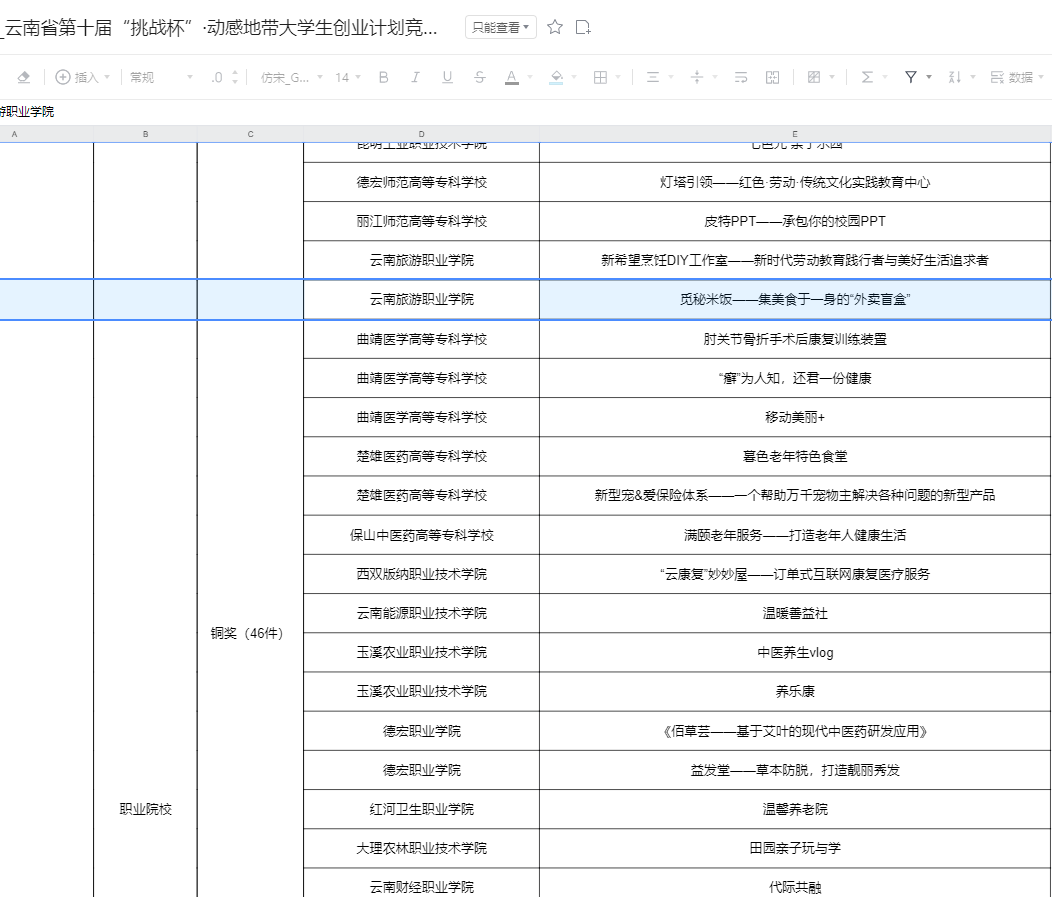
Task: Select column D header
Action: tap(421, 134)
